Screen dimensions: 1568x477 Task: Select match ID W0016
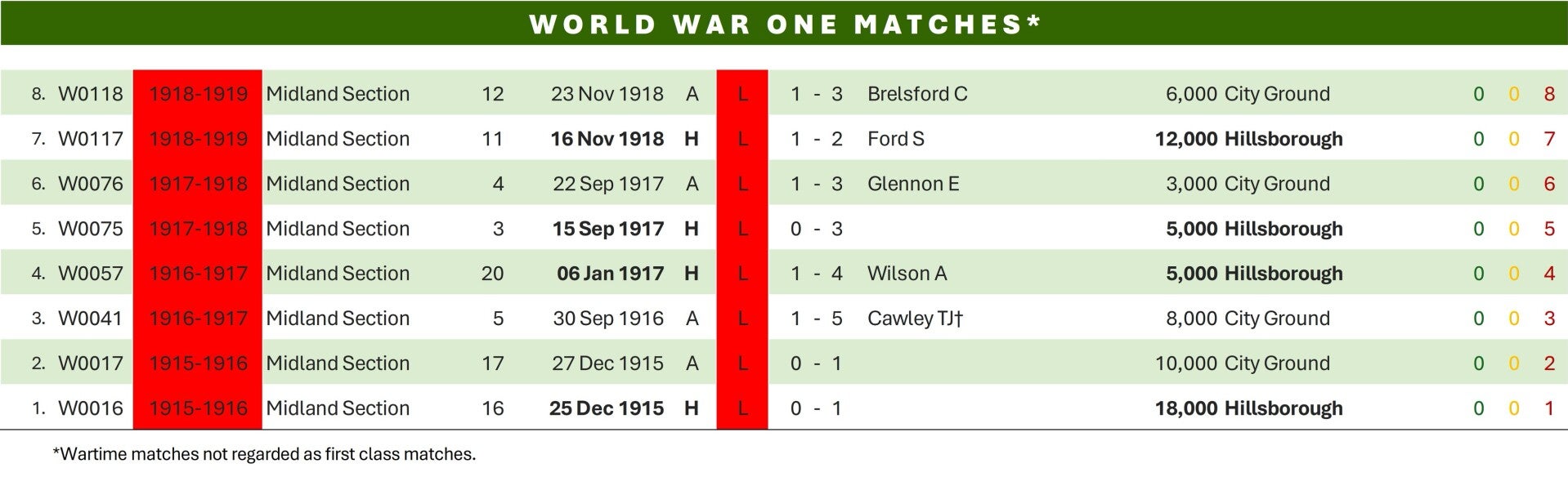click(91, 408)
